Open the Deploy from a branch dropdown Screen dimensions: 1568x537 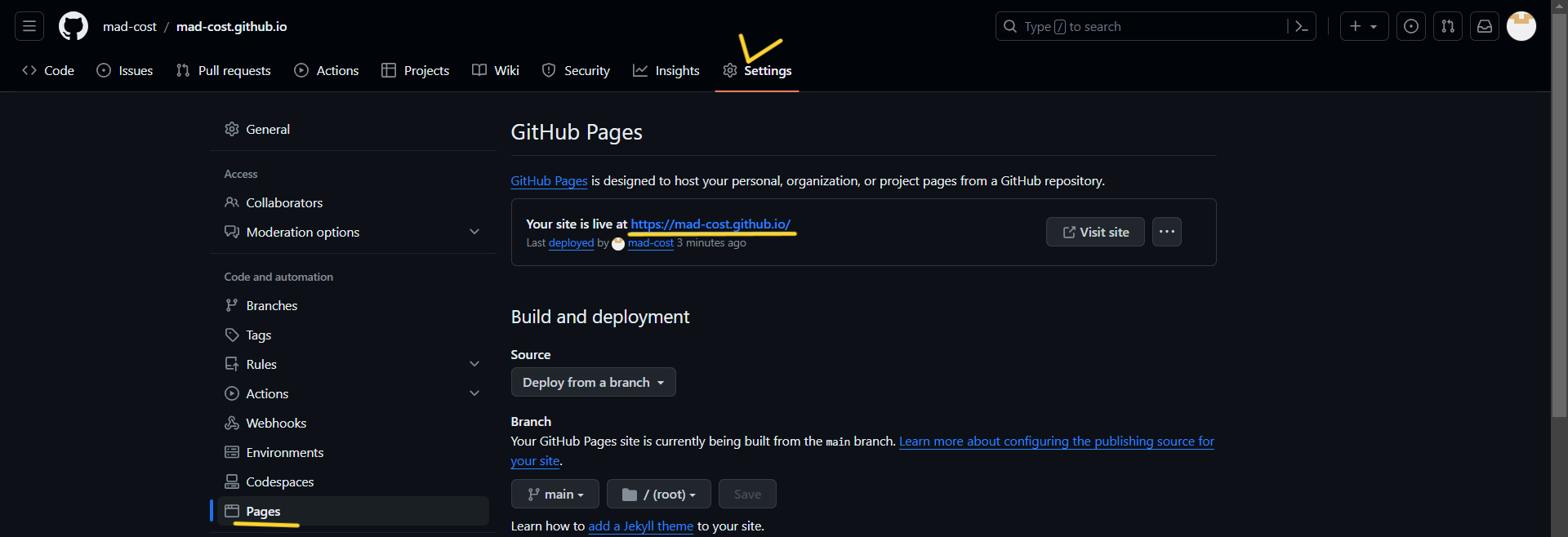(x=593, y=382)
